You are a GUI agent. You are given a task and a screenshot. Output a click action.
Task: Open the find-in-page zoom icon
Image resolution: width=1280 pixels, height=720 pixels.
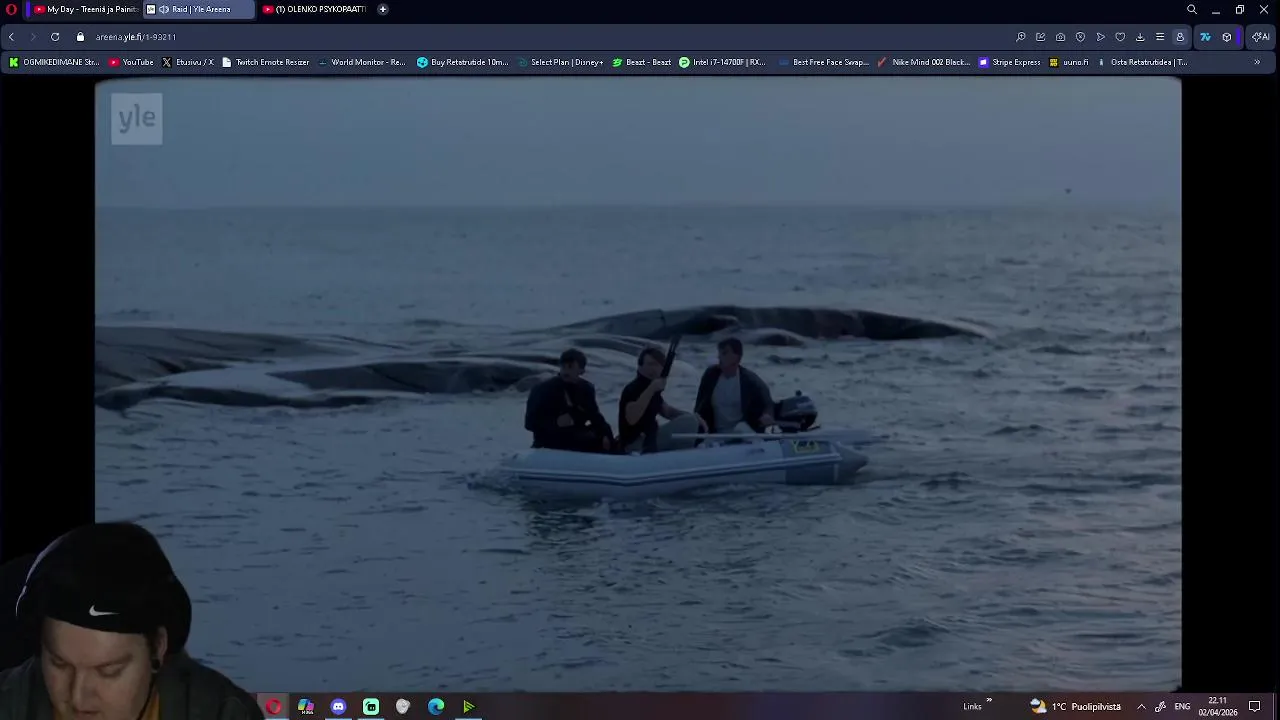(1021, 37)
